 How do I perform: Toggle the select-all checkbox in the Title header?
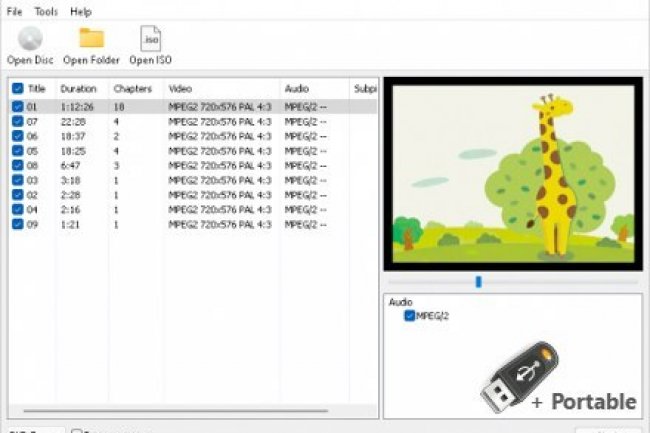click(18, 89)
